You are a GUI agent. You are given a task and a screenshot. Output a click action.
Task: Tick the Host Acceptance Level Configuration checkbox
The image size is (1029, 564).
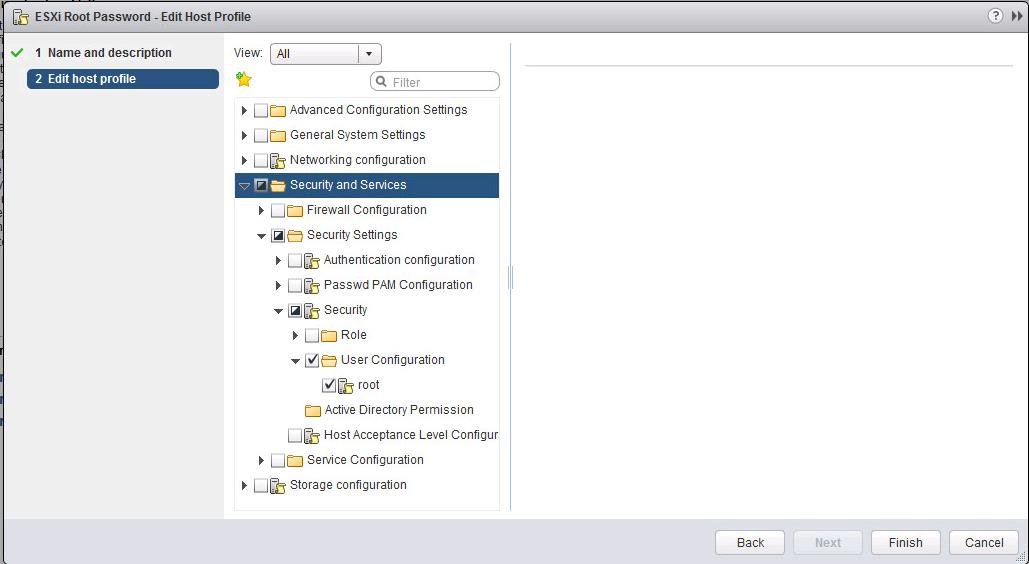(x=295, y=435)
